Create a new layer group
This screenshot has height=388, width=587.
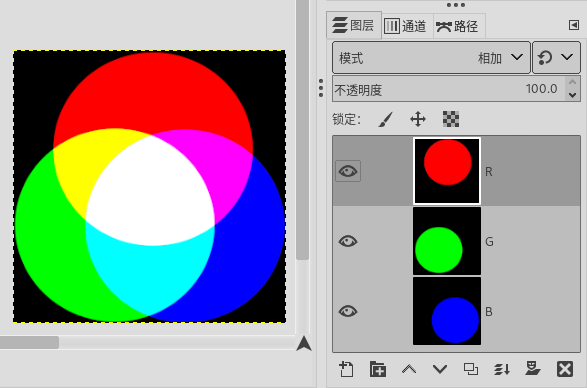pos(378,369)
